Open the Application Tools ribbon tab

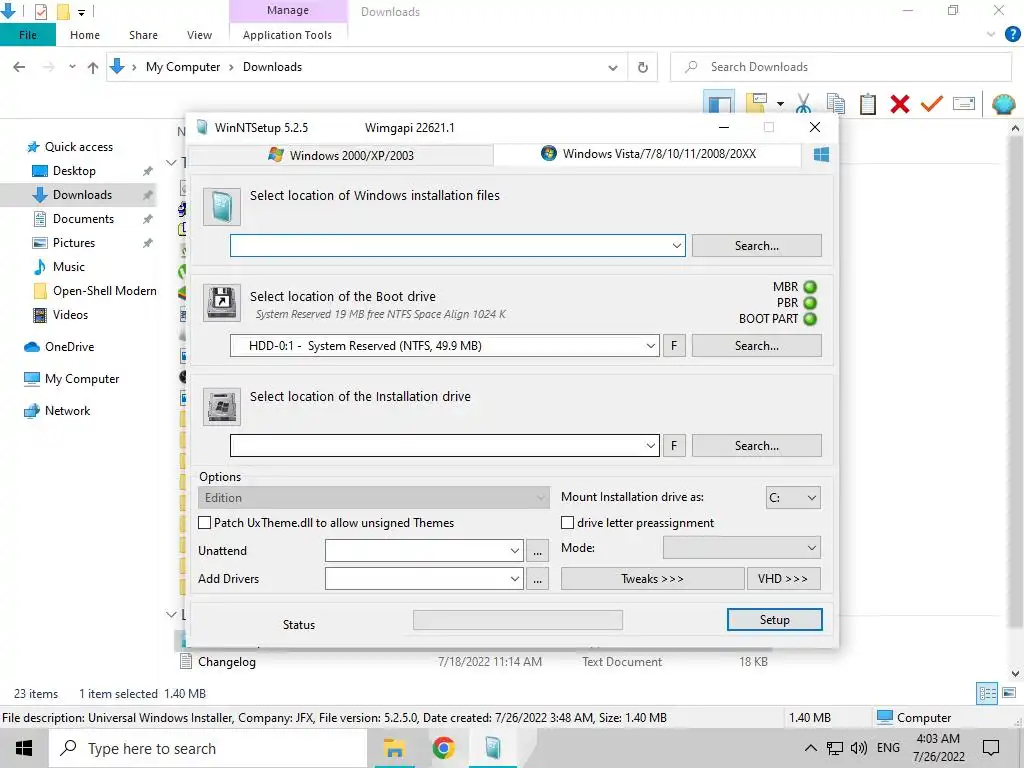click(x=287, y=35)
